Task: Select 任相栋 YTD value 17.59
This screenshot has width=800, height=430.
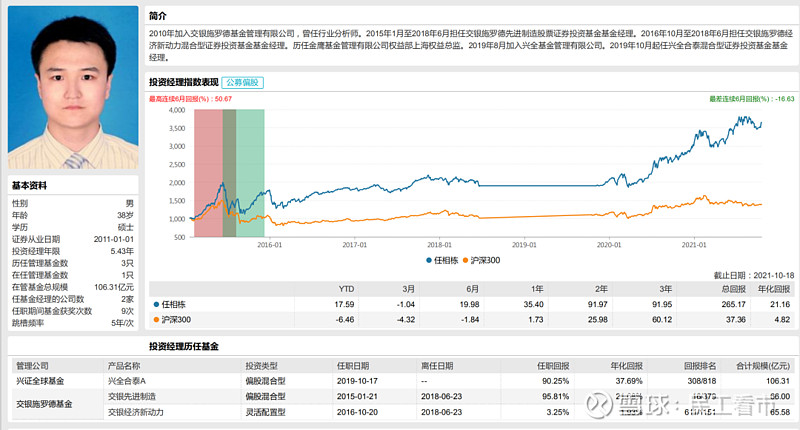Action: pos(344,305)
